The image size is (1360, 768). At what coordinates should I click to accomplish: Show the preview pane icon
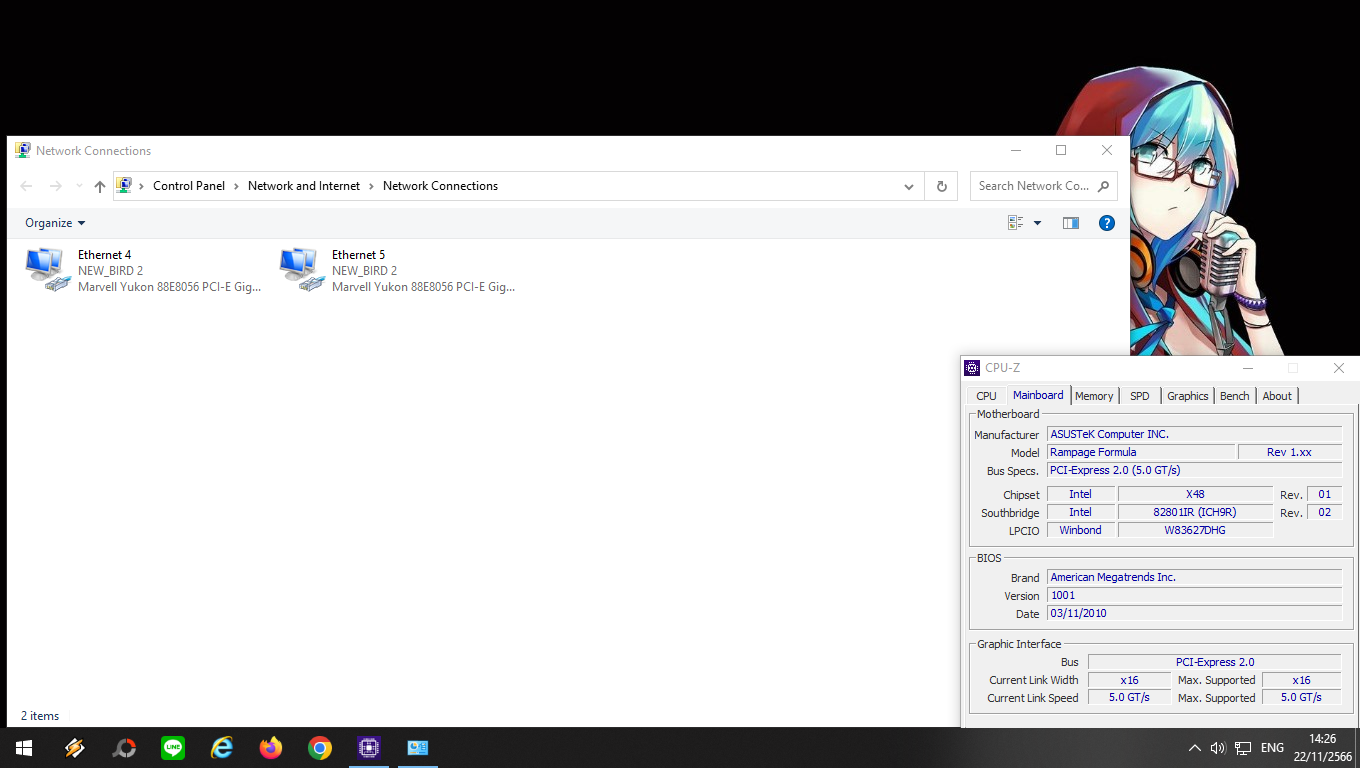pos(1071,223)
